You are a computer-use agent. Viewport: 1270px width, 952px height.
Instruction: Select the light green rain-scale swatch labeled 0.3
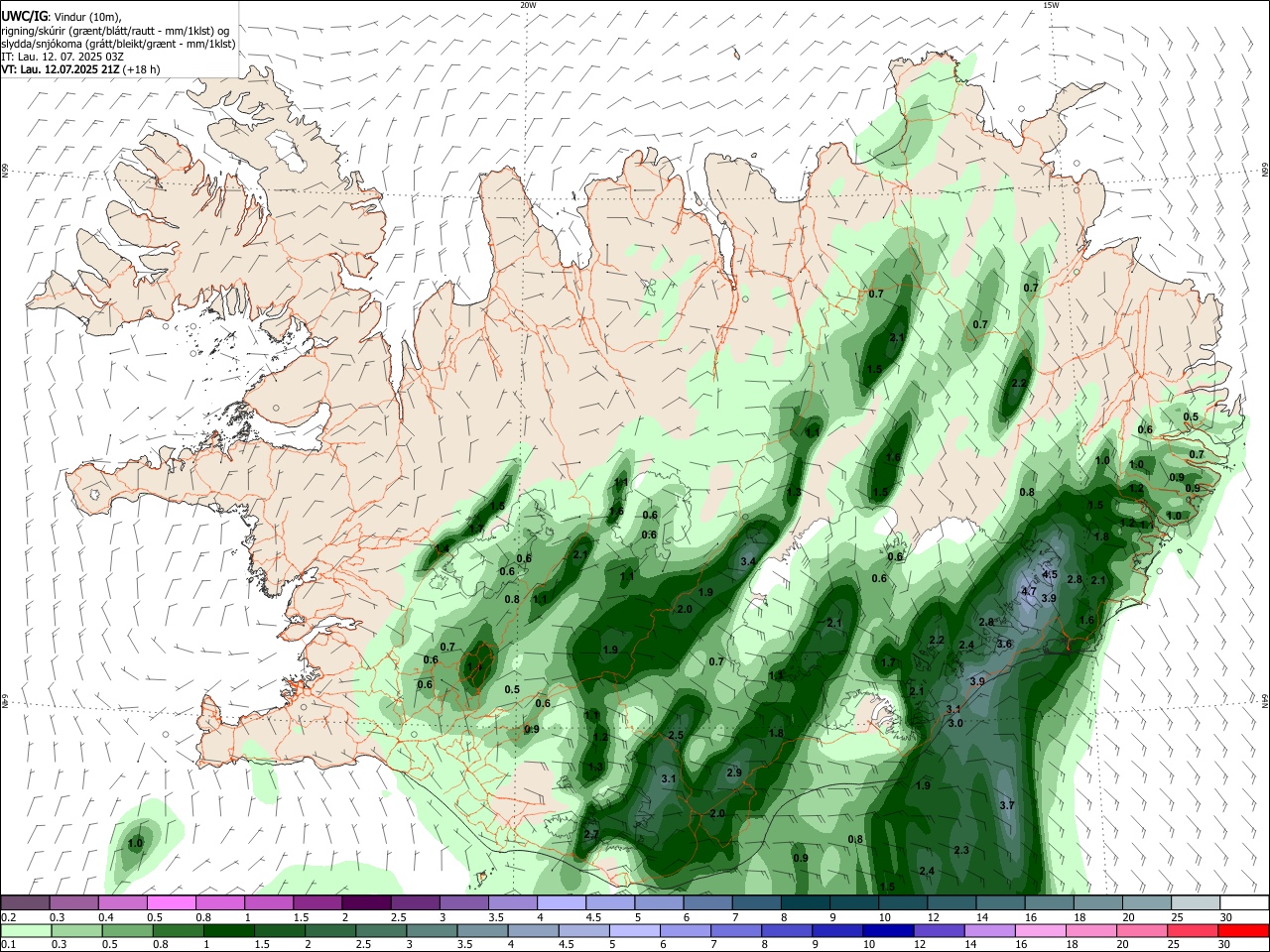(x=76, y=930)
